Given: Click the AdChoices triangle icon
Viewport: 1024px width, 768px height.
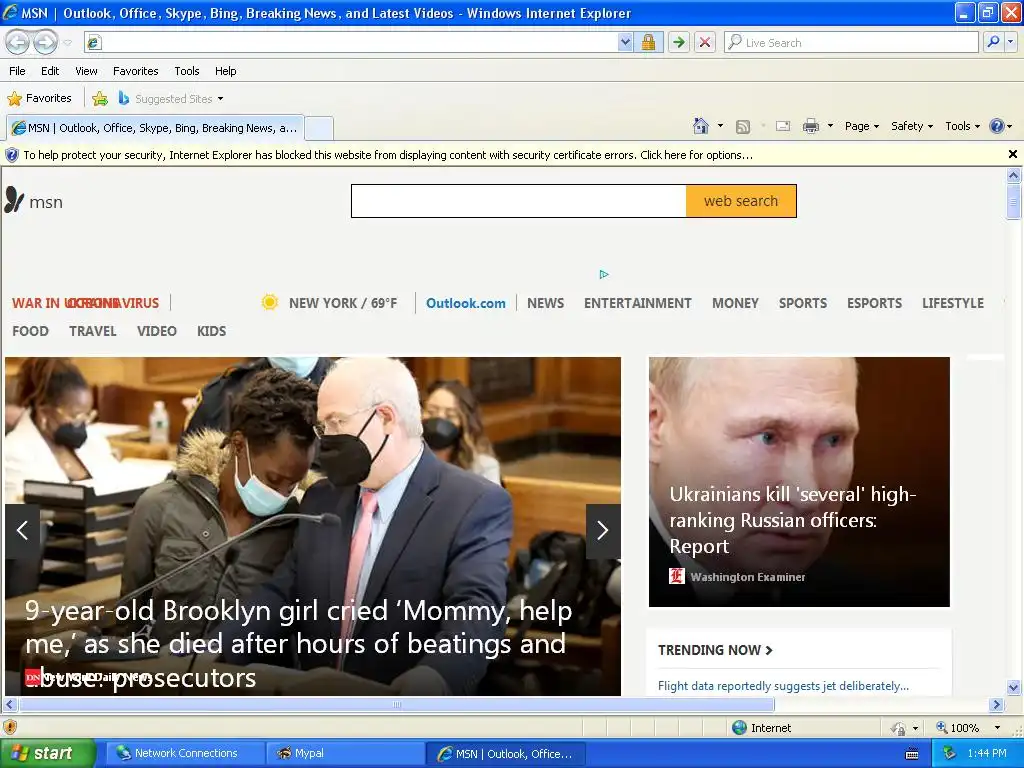Looking at the screenshot, I should point(603,274).
